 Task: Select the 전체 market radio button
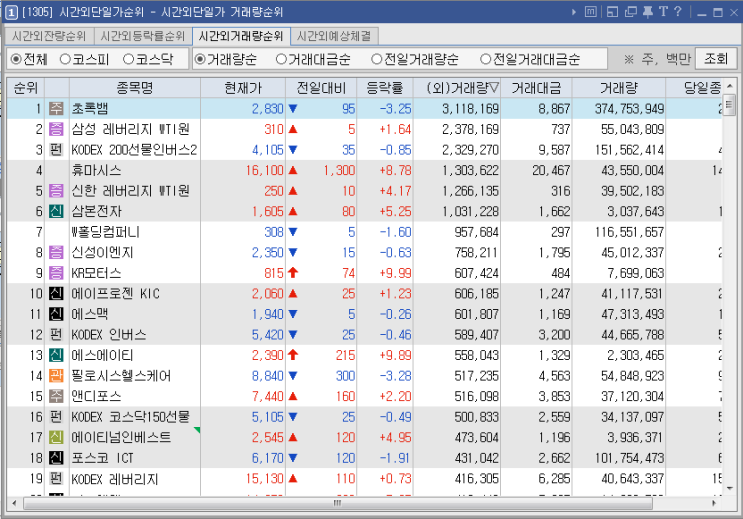[16, 59]
